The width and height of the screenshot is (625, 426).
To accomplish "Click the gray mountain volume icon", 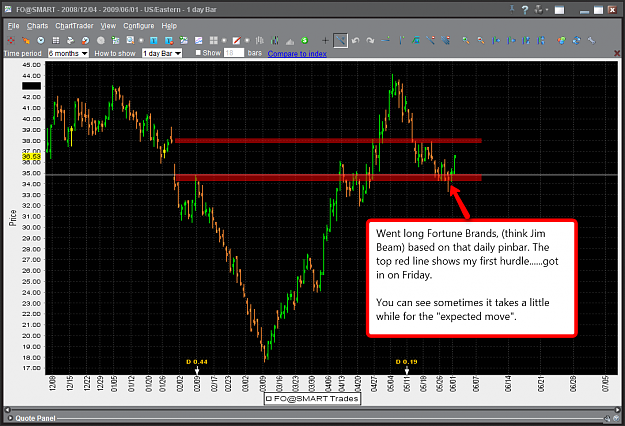I will click(x=290, y=41).
